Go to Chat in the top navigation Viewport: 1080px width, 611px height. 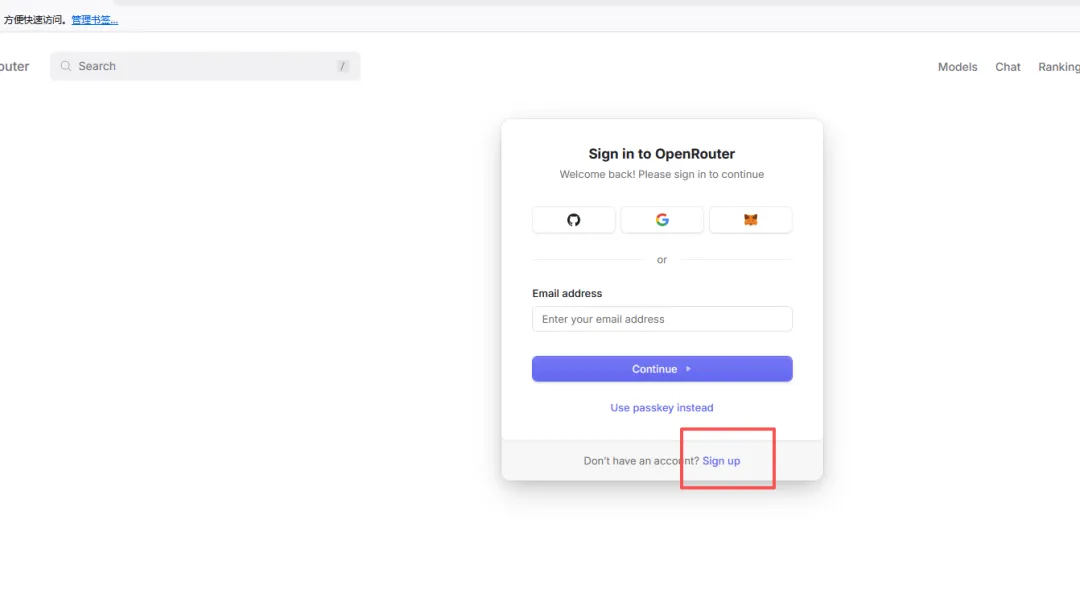click(x=1008, y=67)
